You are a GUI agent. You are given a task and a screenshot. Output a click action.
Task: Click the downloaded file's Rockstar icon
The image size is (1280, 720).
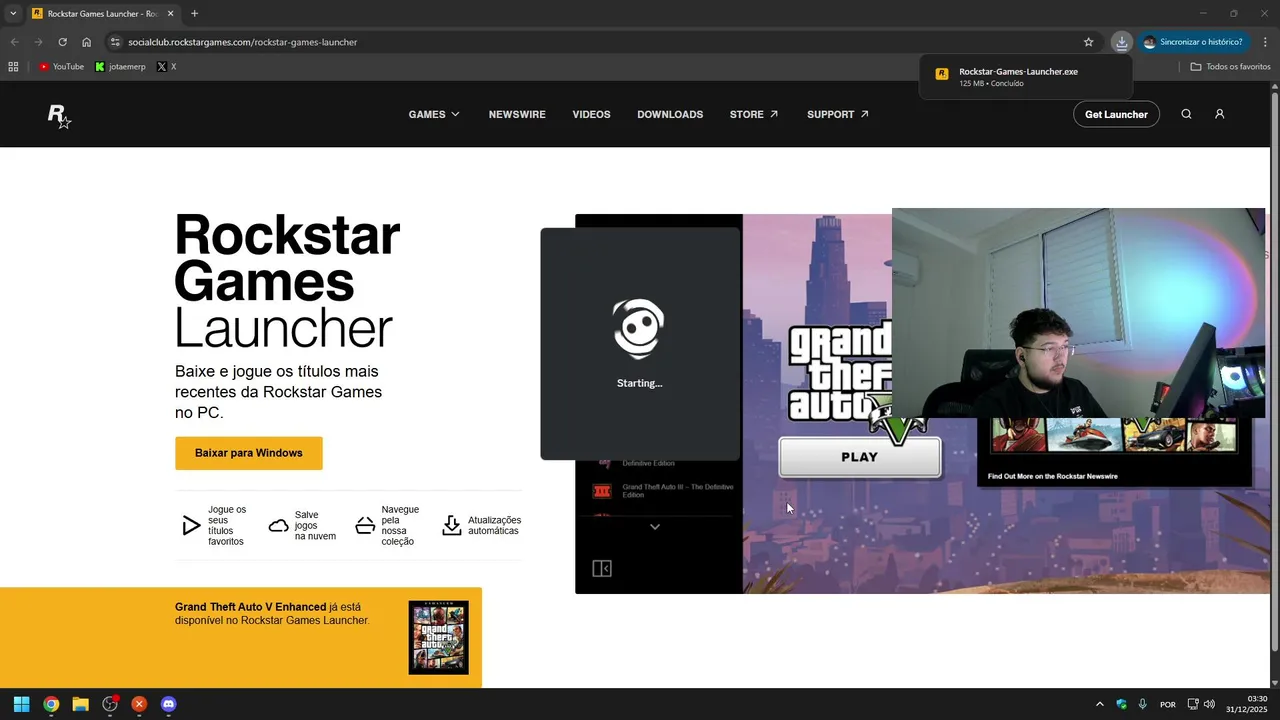click(941, 74)
